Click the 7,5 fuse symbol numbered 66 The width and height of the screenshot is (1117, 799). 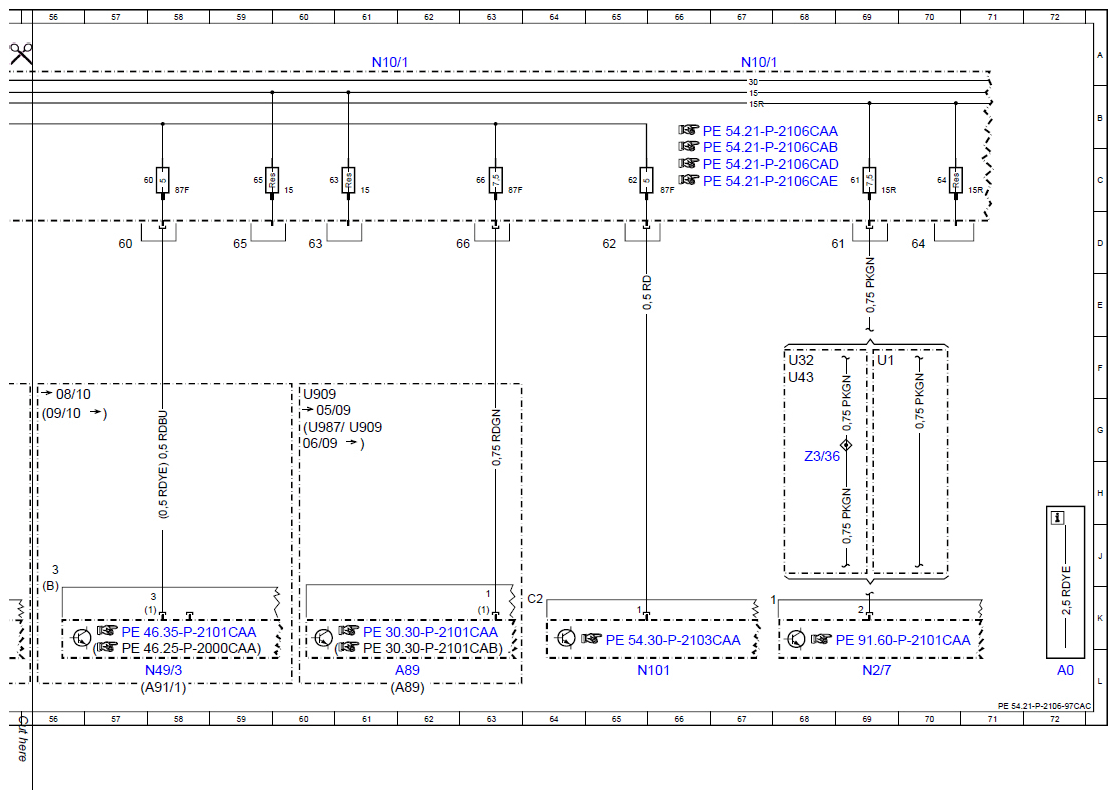pos(496,181)
